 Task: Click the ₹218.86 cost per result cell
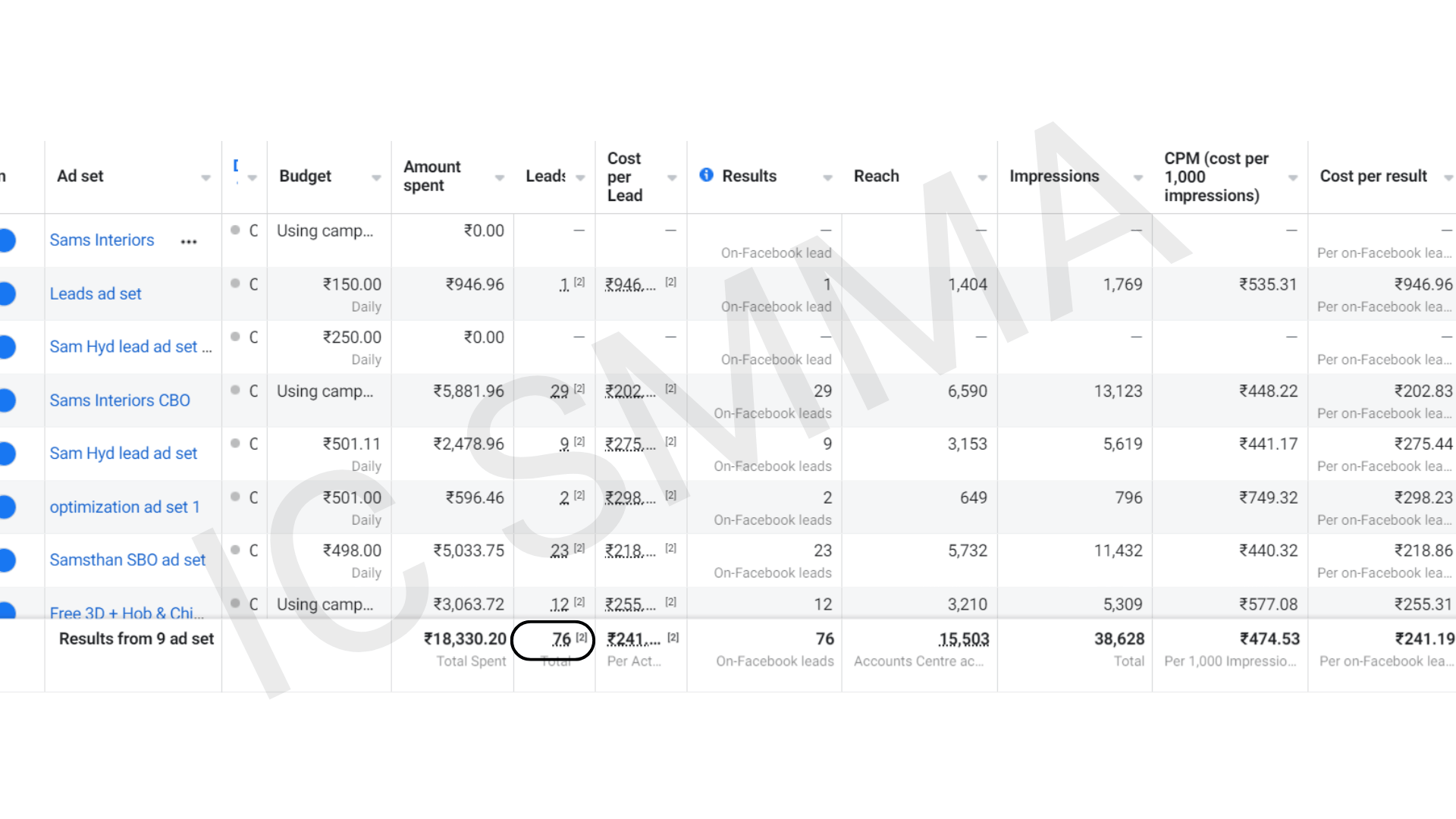point(1423,551)
